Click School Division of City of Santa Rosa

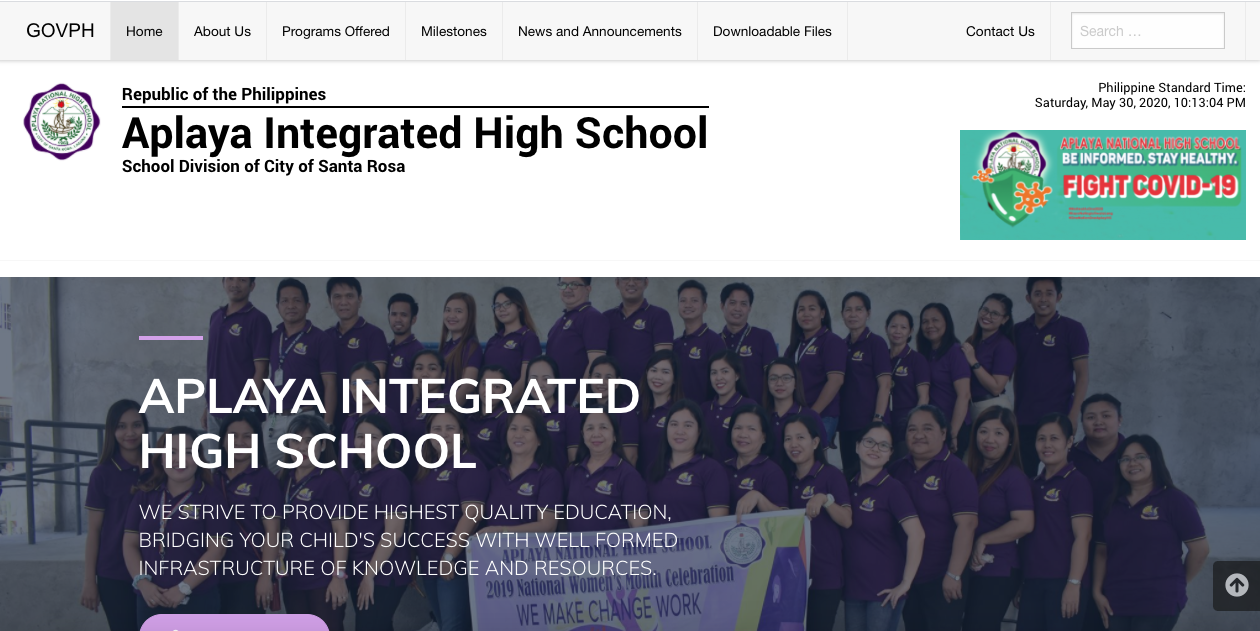[x=264, y=166]
